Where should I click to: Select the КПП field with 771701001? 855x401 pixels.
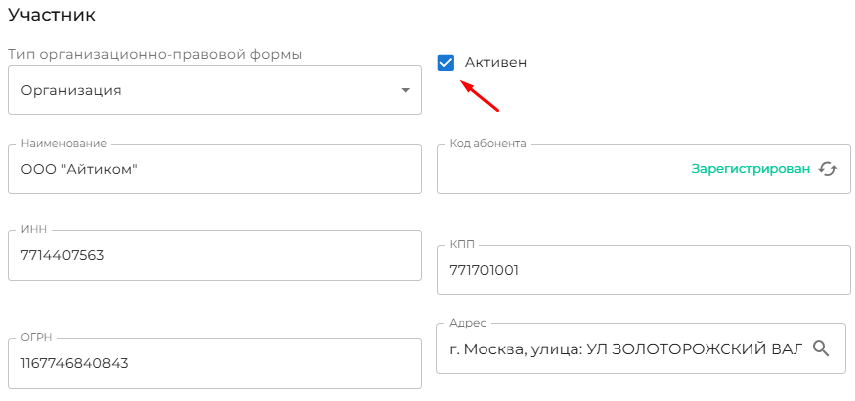(x=643, y=270)
